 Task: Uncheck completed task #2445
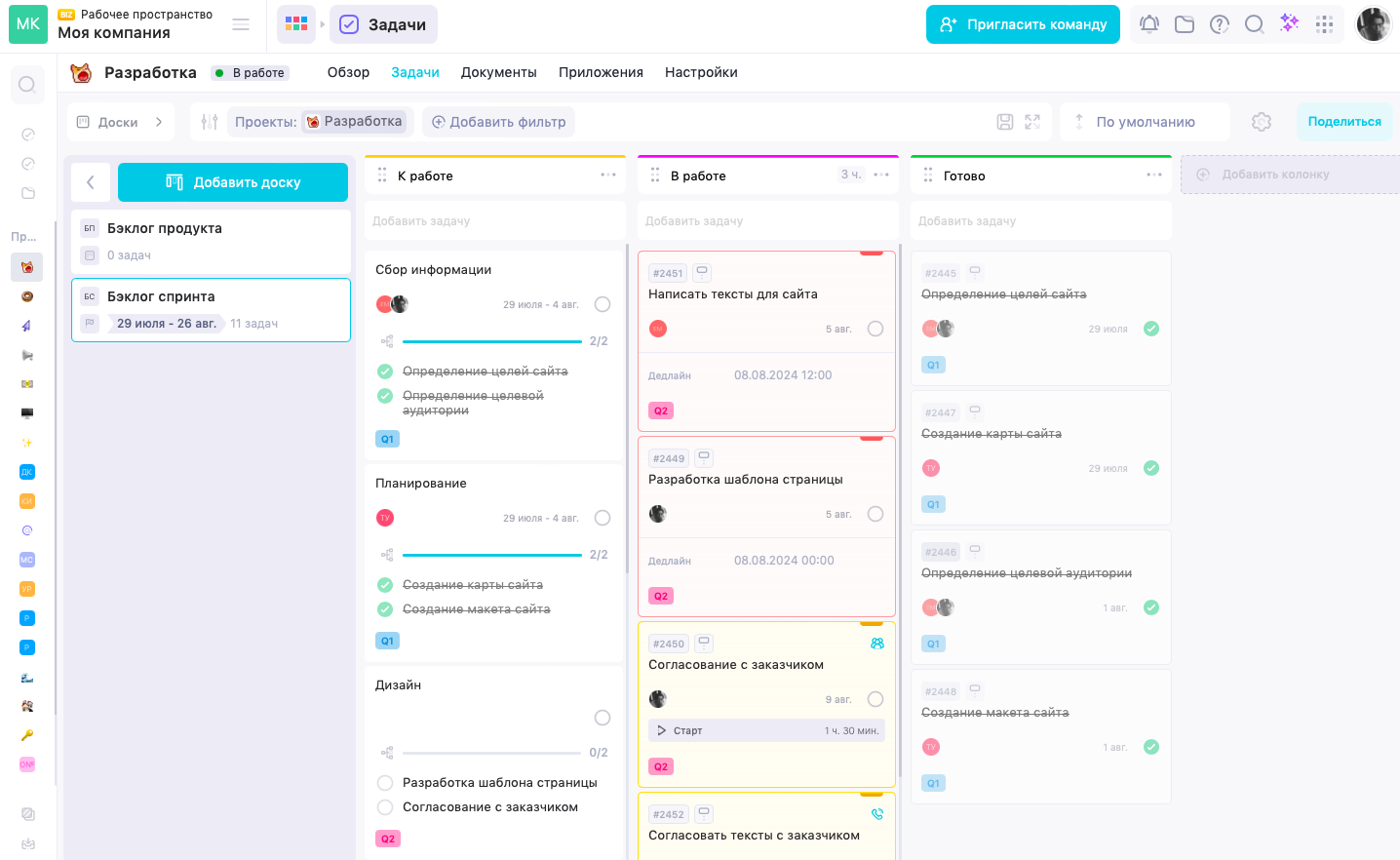[1151, 329]
